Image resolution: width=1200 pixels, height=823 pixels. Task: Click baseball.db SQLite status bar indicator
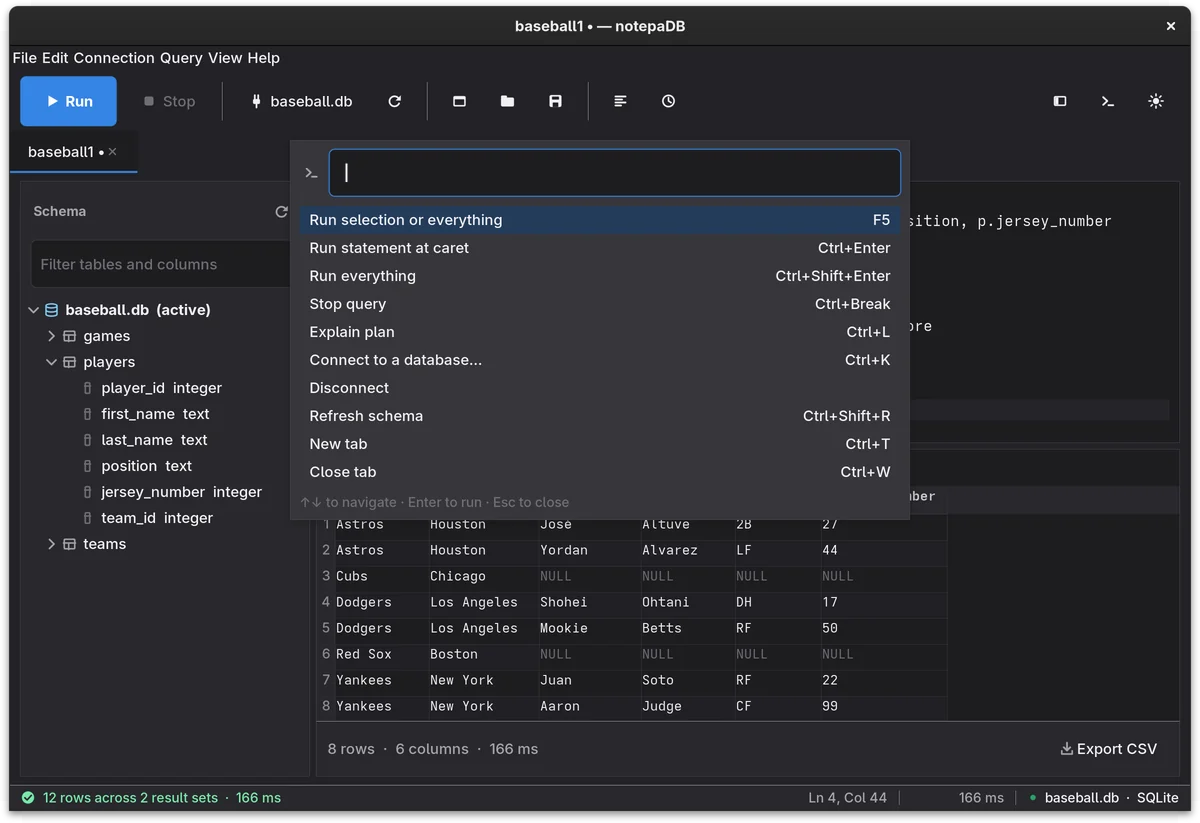(x=1104, y=798)
